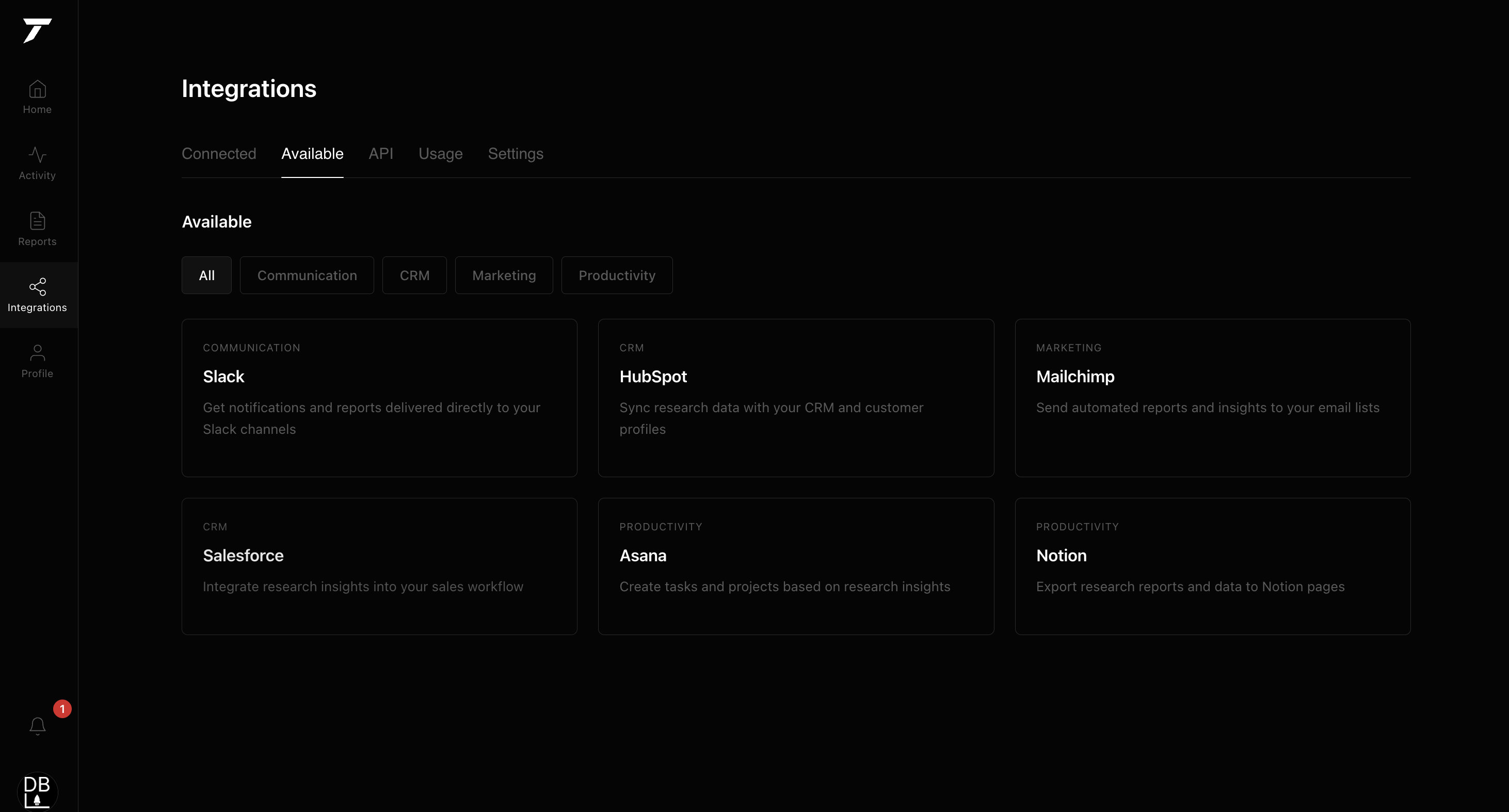Click the 'Activity' sidebar label

point(37,175)
